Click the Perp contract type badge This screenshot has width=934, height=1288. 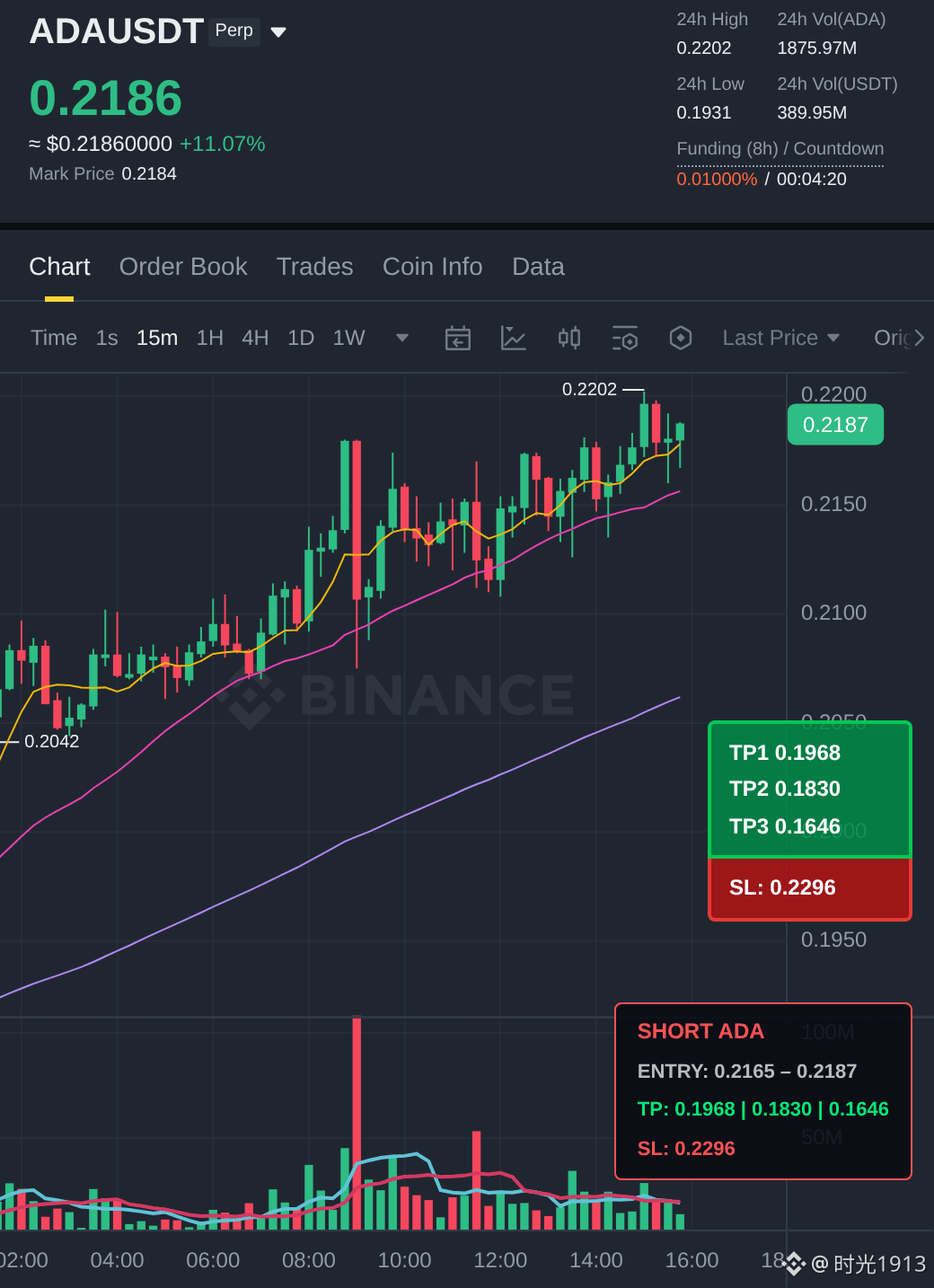[x=234, y=31]
